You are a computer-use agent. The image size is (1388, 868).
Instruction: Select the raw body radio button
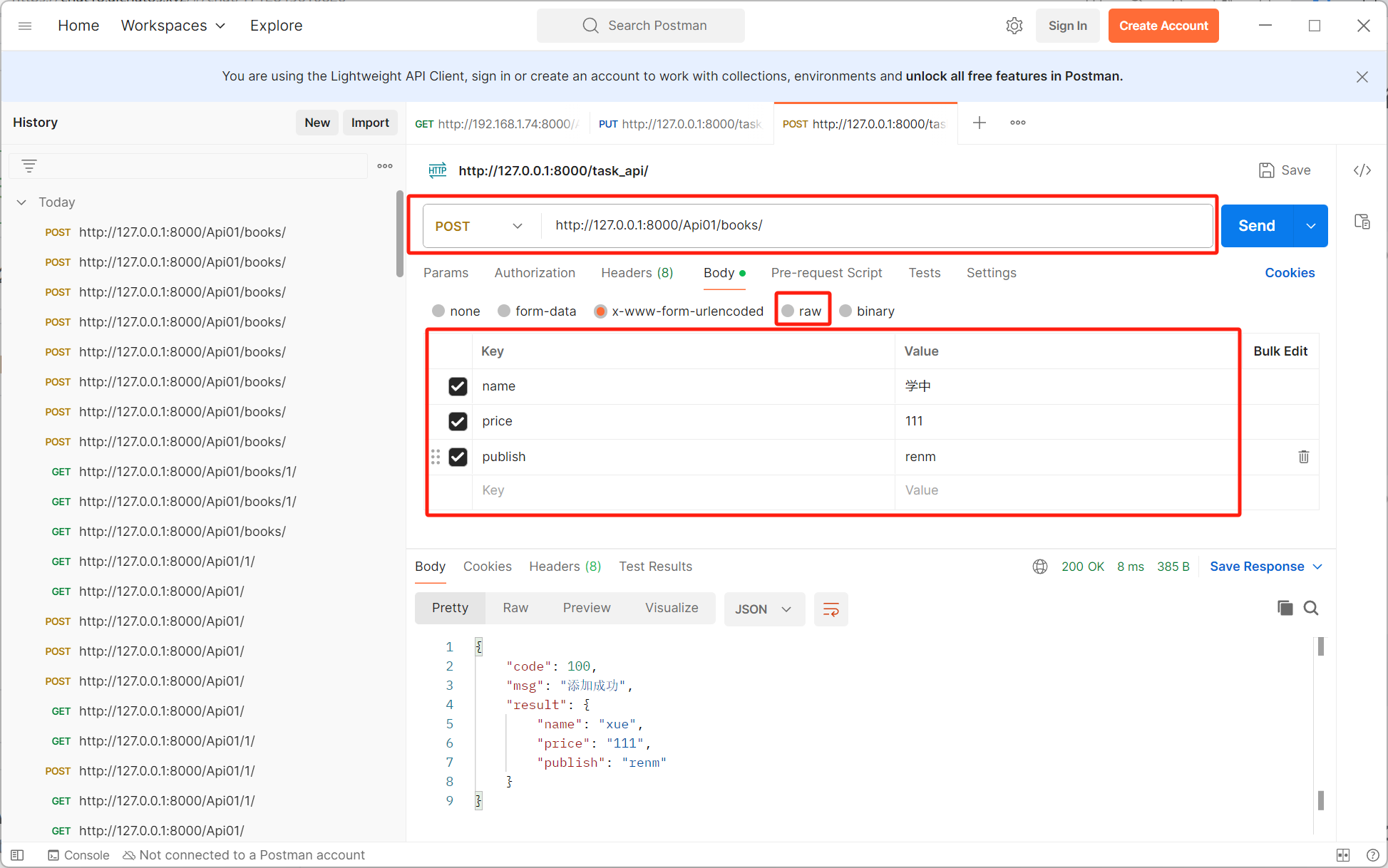pyautogui.click(x=788, y=311)
